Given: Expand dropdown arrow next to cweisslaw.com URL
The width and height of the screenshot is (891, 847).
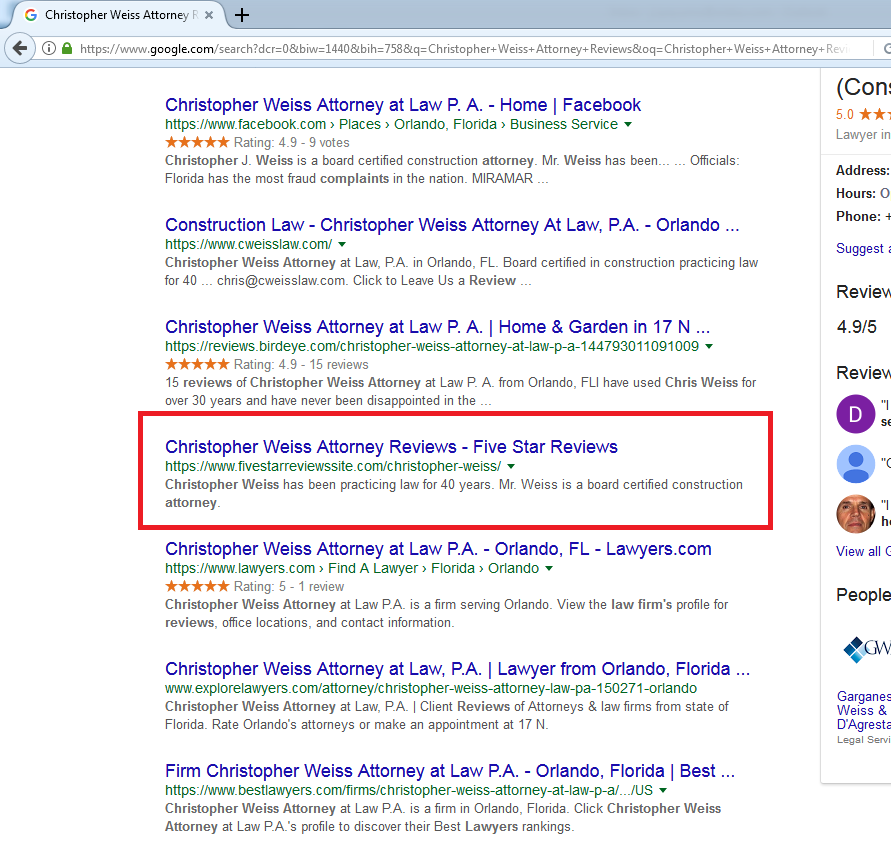Looking at the screenshot, I should pyautogui.click(x=342, y=244).
